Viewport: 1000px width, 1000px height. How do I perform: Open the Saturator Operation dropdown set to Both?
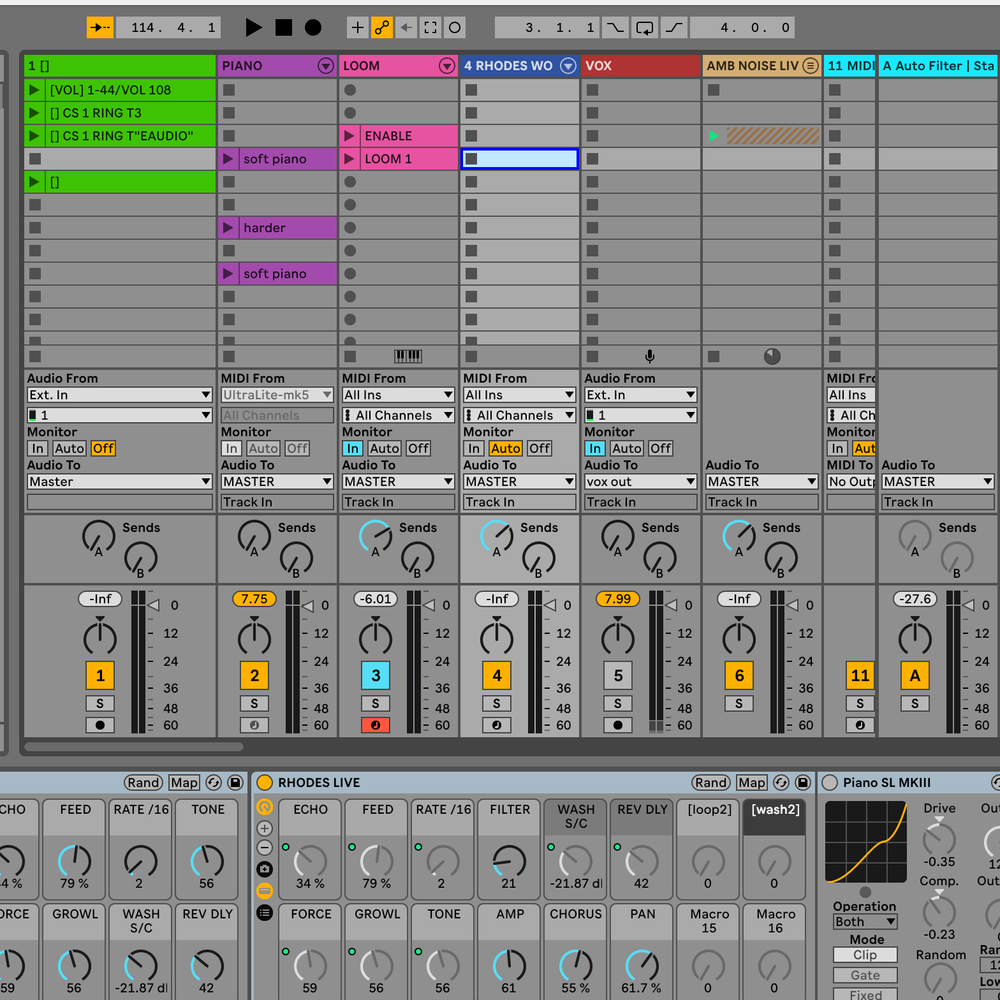click(x=865, y=922)
